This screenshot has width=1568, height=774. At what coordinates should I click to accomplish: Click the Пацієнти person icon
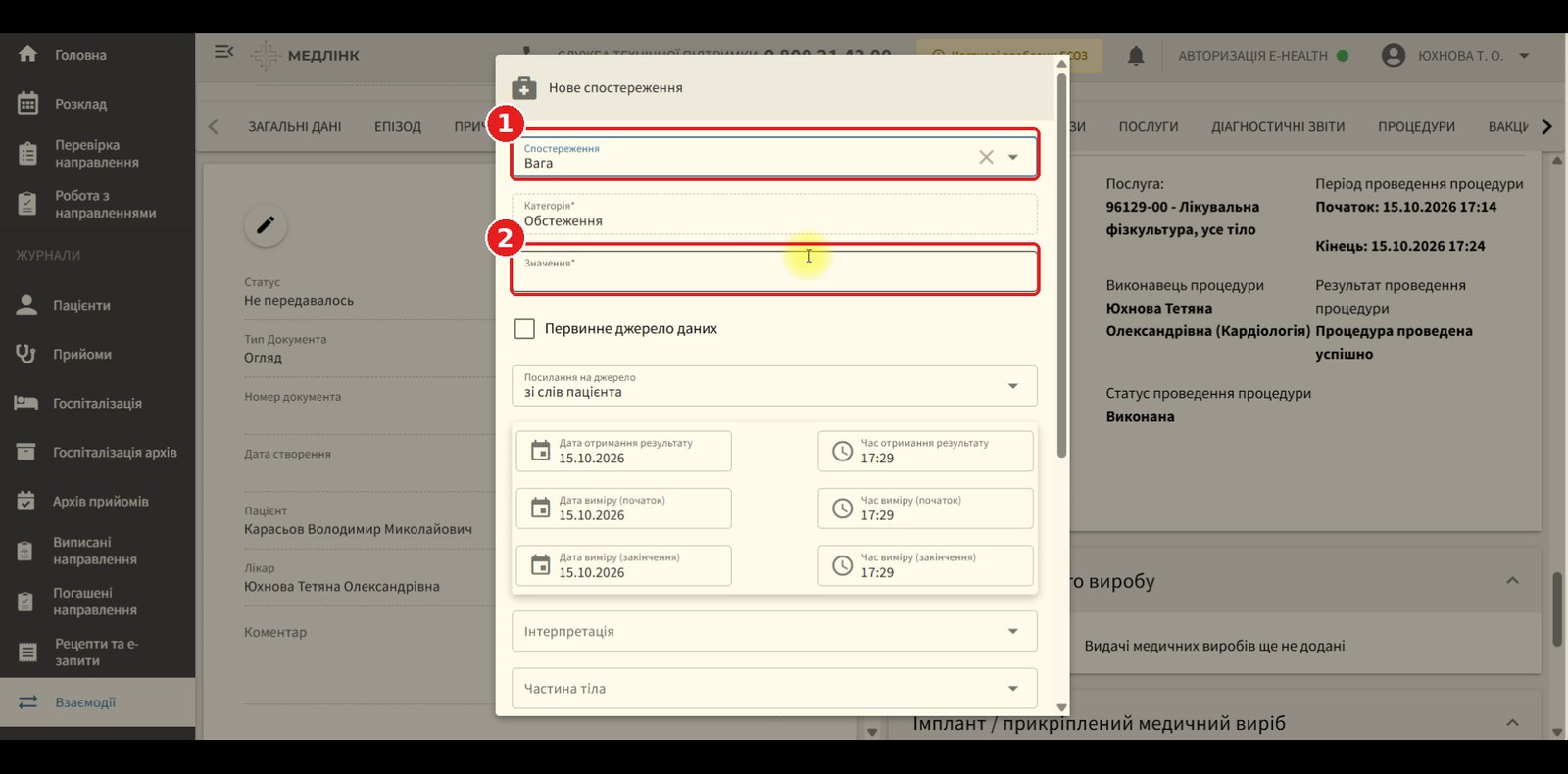[26, 305]
